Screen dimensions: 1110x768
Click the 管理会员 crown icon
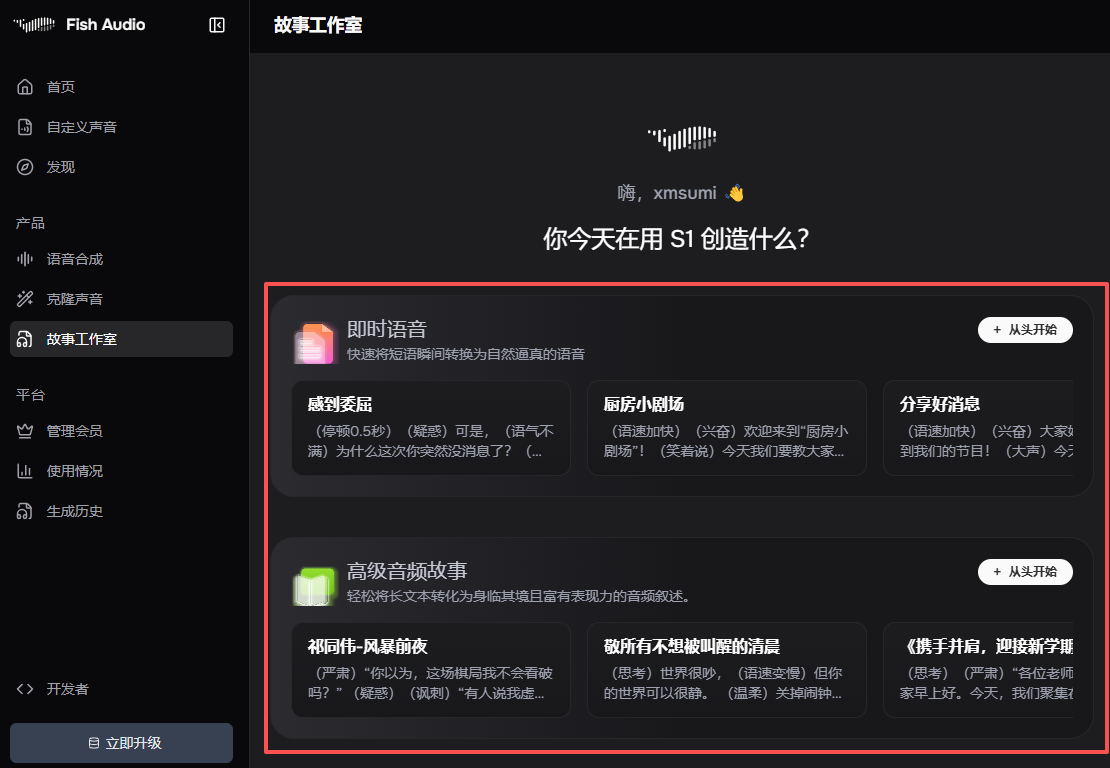tap(26, 431)
